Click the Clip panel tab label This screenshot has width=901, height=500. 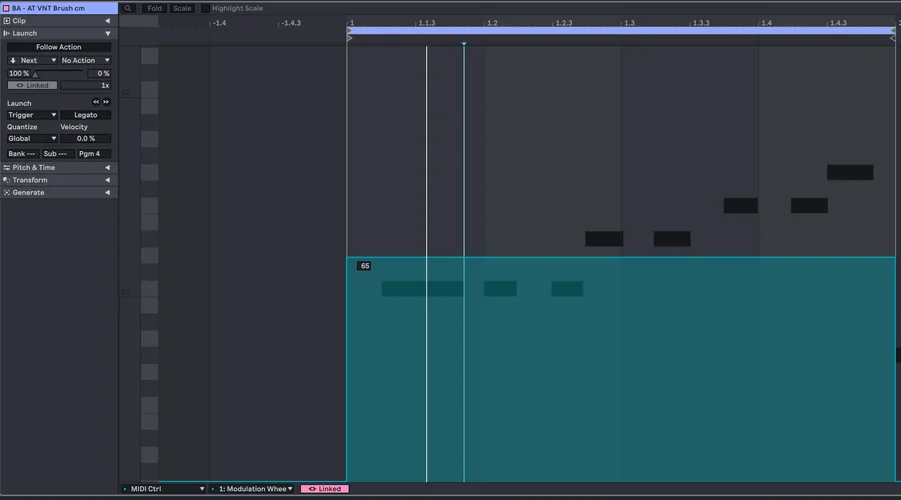(19, 21)
